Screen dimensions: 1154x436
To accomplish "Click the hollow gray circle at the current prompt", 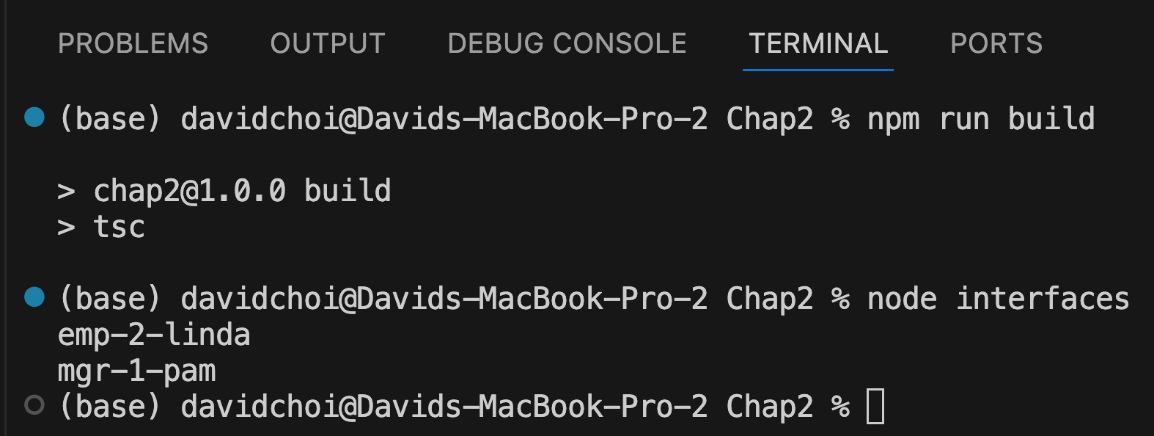I will (x=34, y=405).
